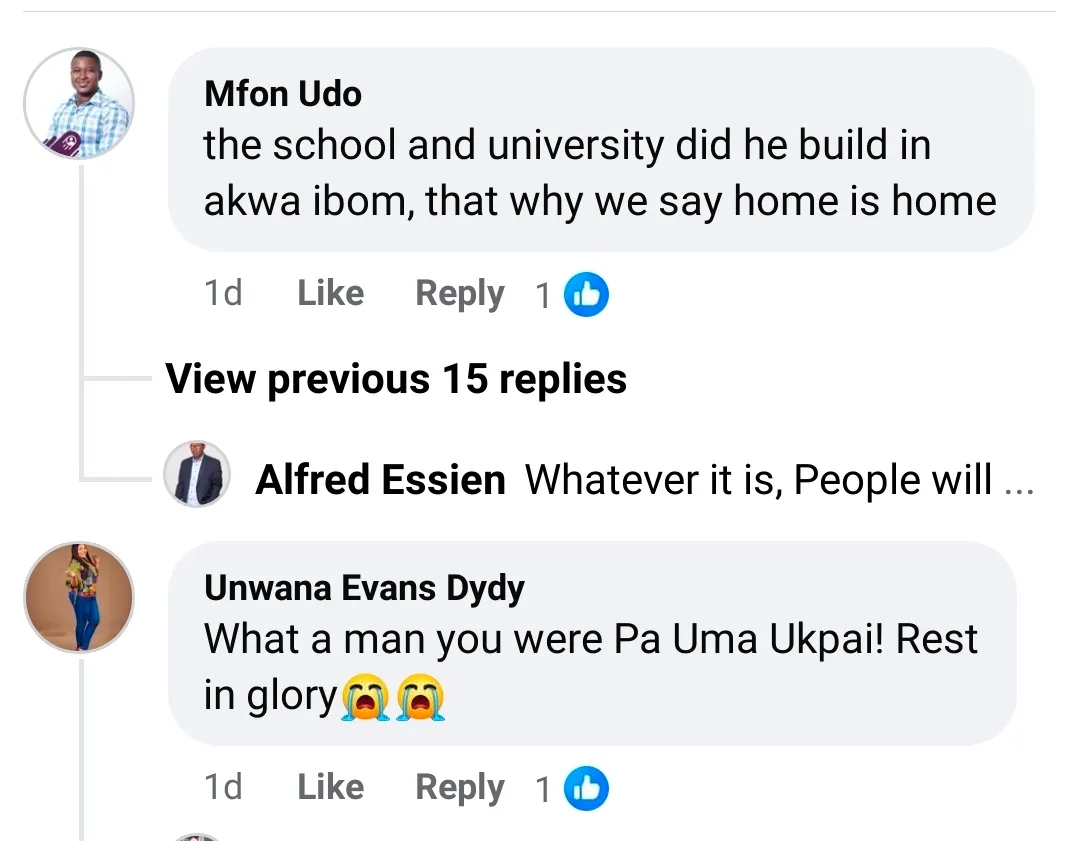
Task: Expand View previous 15 replies
Action: (396, 379)
